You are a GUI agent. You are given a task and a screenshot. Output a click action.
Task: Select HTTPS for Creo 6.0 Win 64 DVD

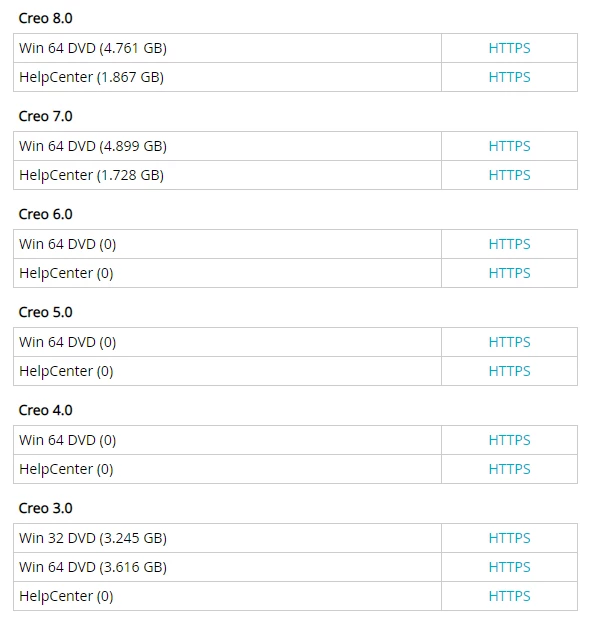[x=509, y=244]
